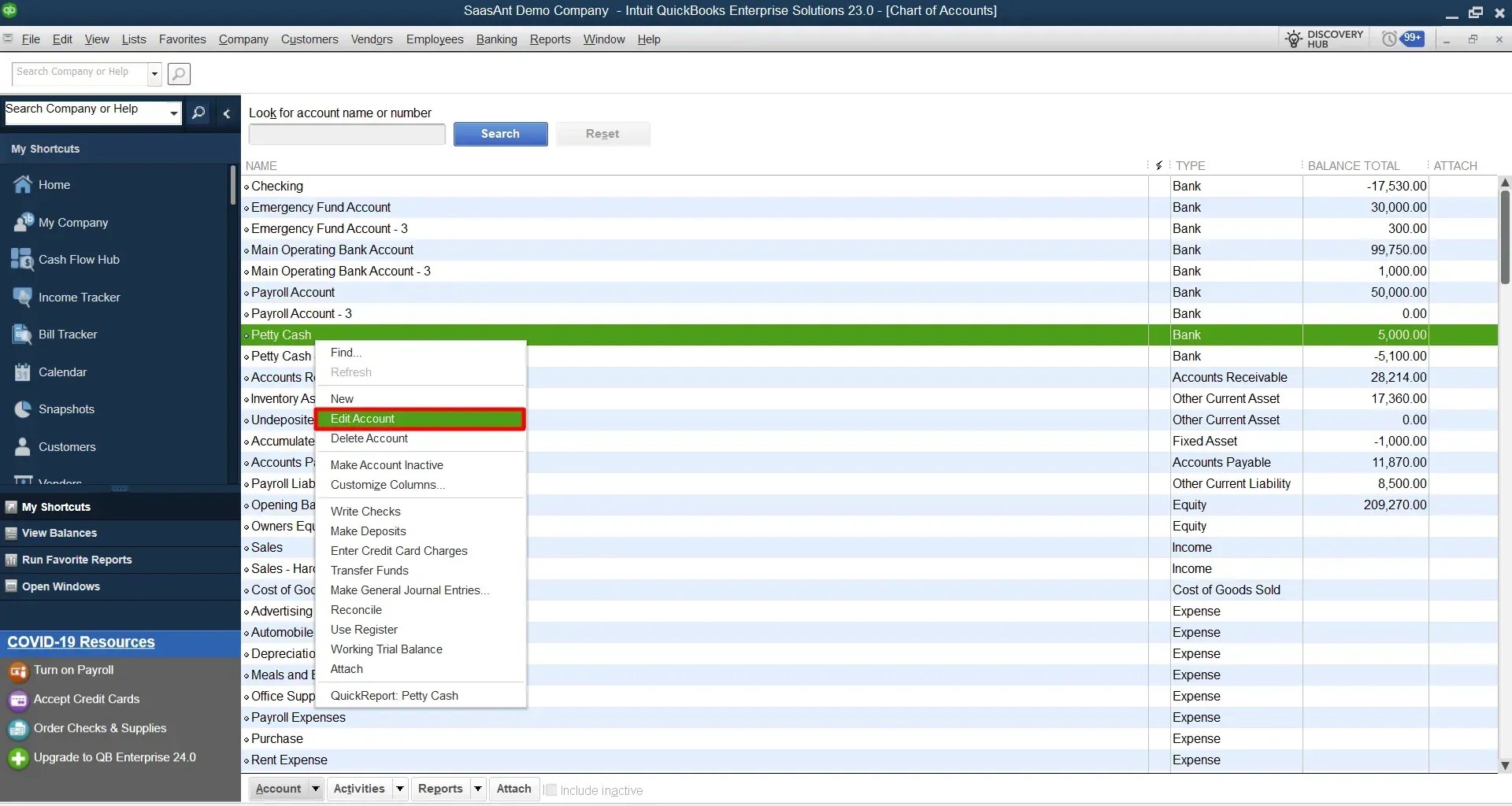Select Make Account Inactive in context menu
Image resolution: width=1512 pixels, height=806 pixels.
(420, 465)
